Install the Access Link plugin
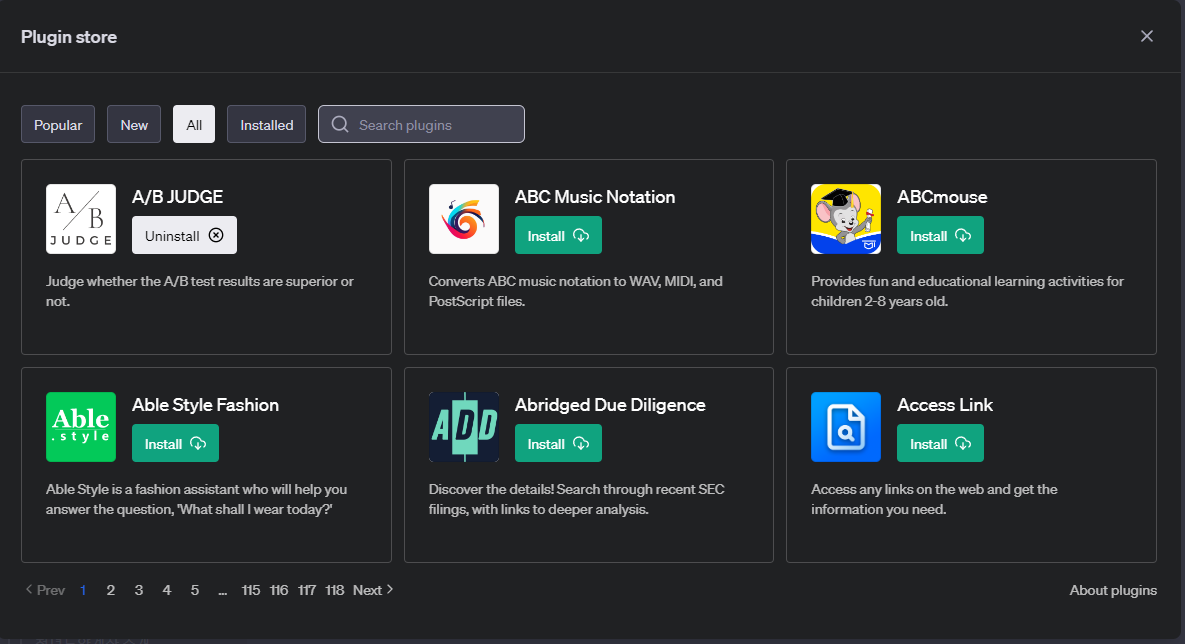This screenshot has width=1185, height=644. coord(940,444)
